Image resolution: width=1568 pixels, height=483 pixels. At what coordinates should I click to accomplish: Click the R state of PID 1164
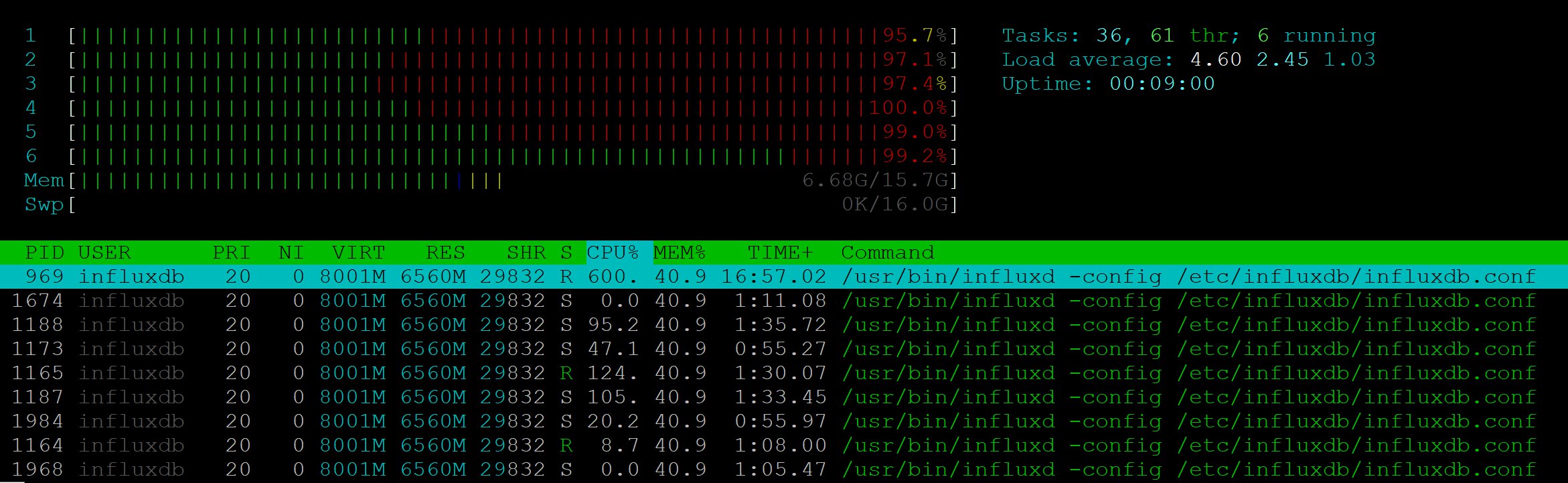(x=566, y=445)
